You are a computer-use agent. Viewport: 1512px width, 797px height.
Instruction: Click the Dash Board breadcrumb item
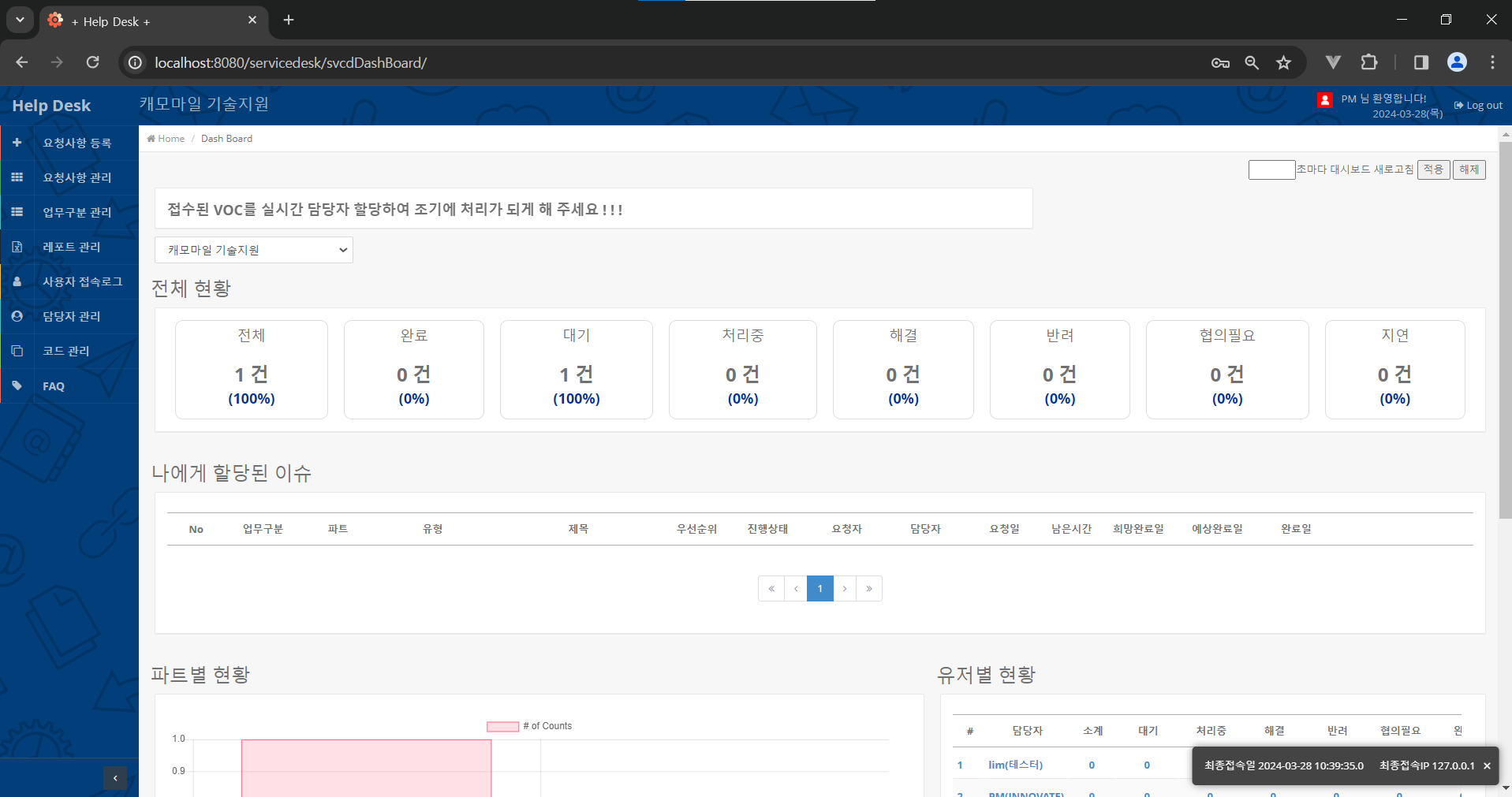pos(226,138)
